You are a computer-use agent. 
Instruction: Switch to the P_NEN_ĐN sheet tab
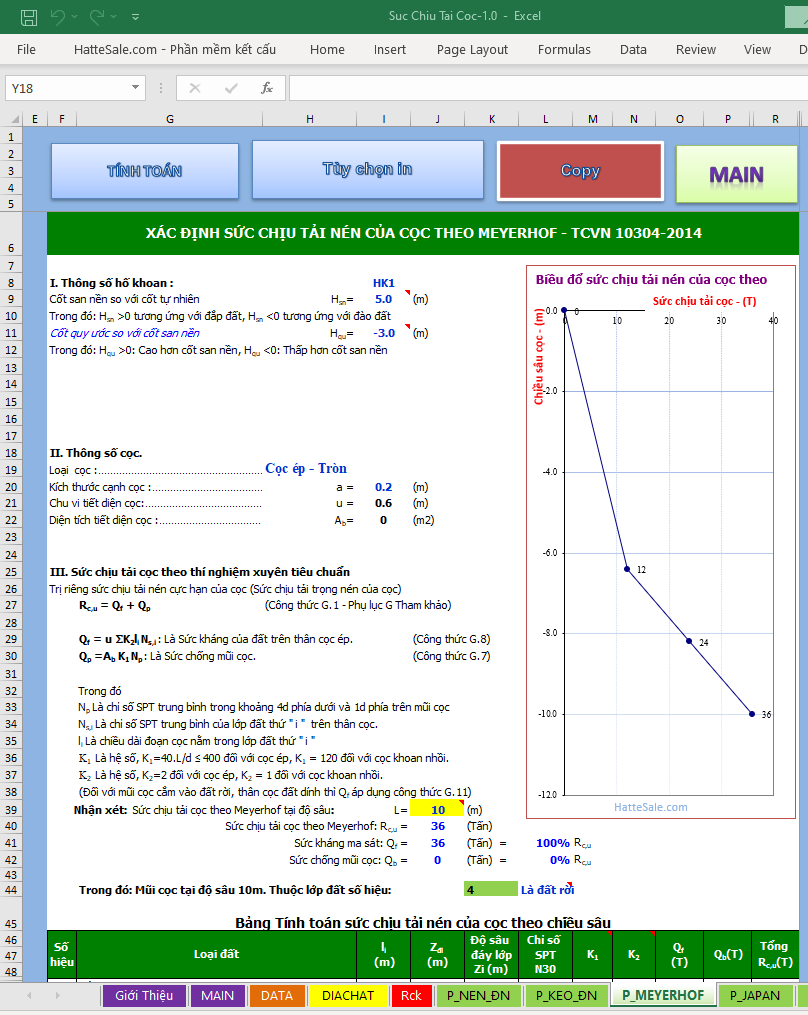pyautogui.click(x=478, y=996)
